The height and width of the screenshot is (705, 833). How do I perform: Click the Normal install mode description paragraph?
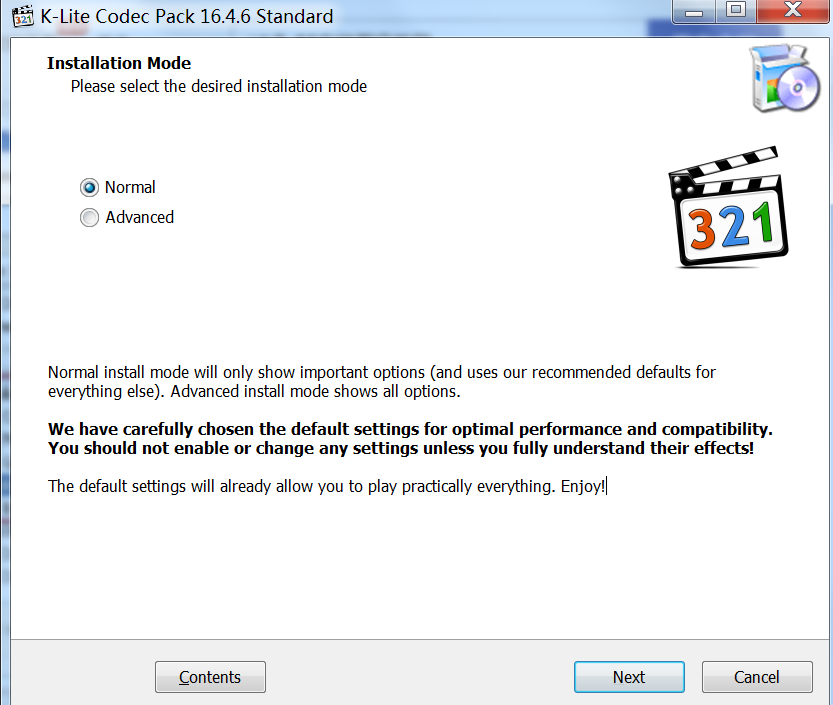pyautogui.click(x=381, y=382)
